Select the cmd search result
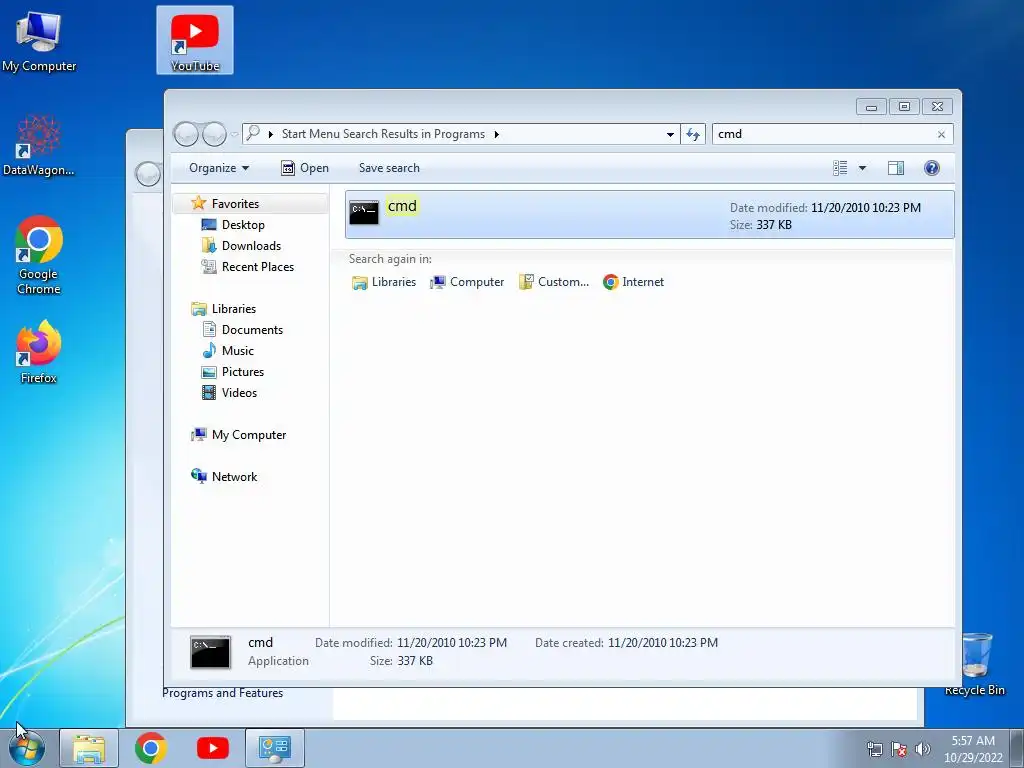 649,215
